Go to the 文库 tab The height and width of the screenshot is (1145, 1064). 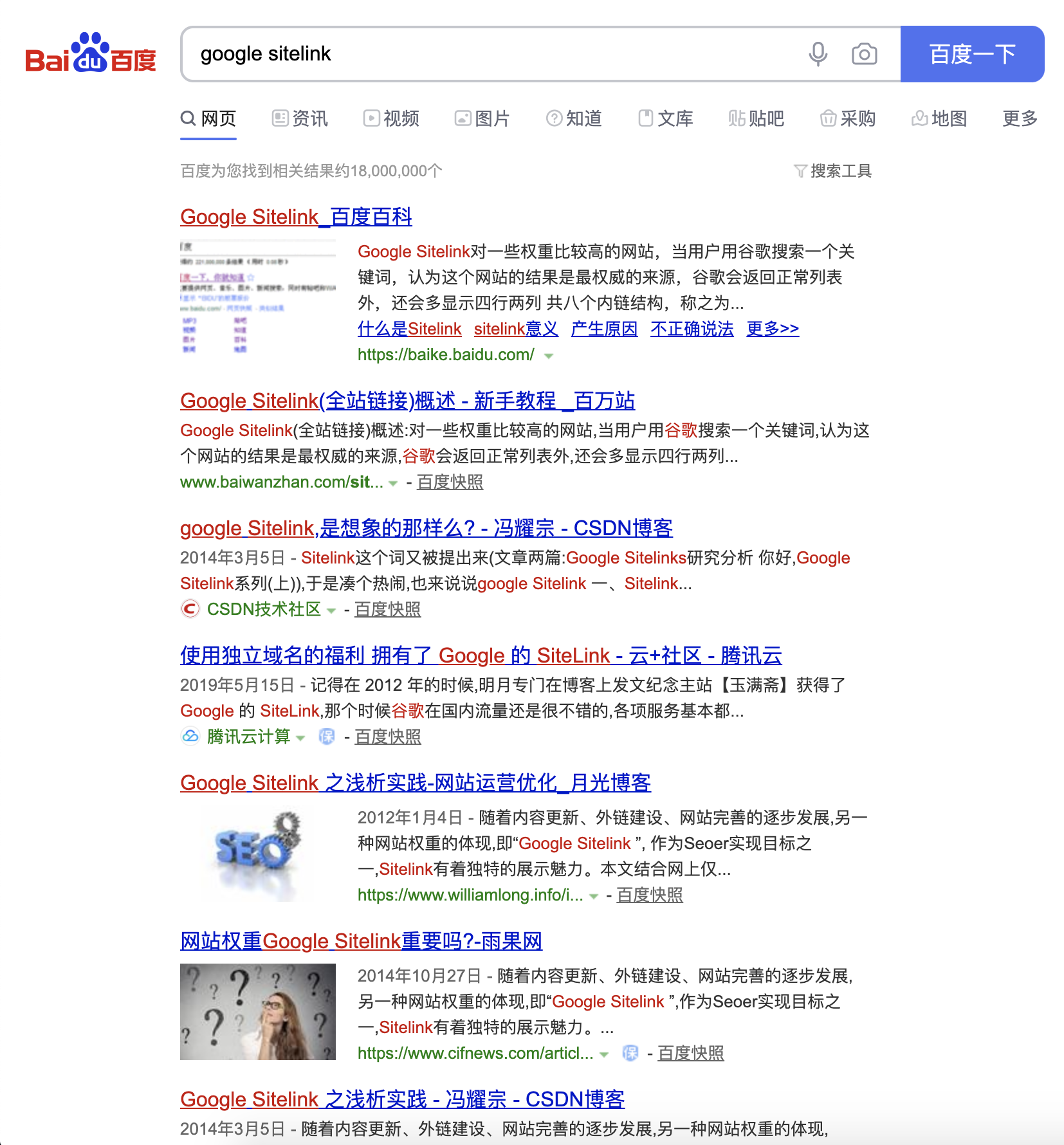coord(665,118)
